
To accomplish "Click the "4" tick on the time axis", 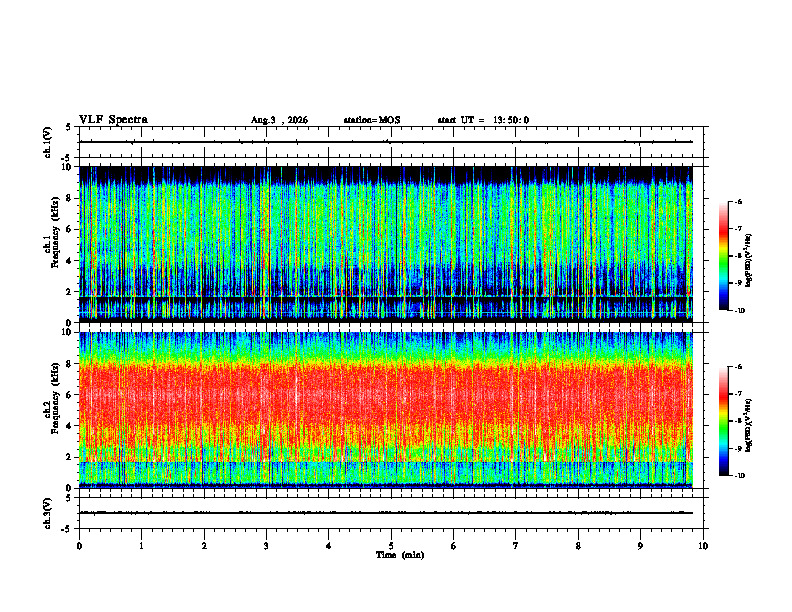I will [x=329, y=546].
